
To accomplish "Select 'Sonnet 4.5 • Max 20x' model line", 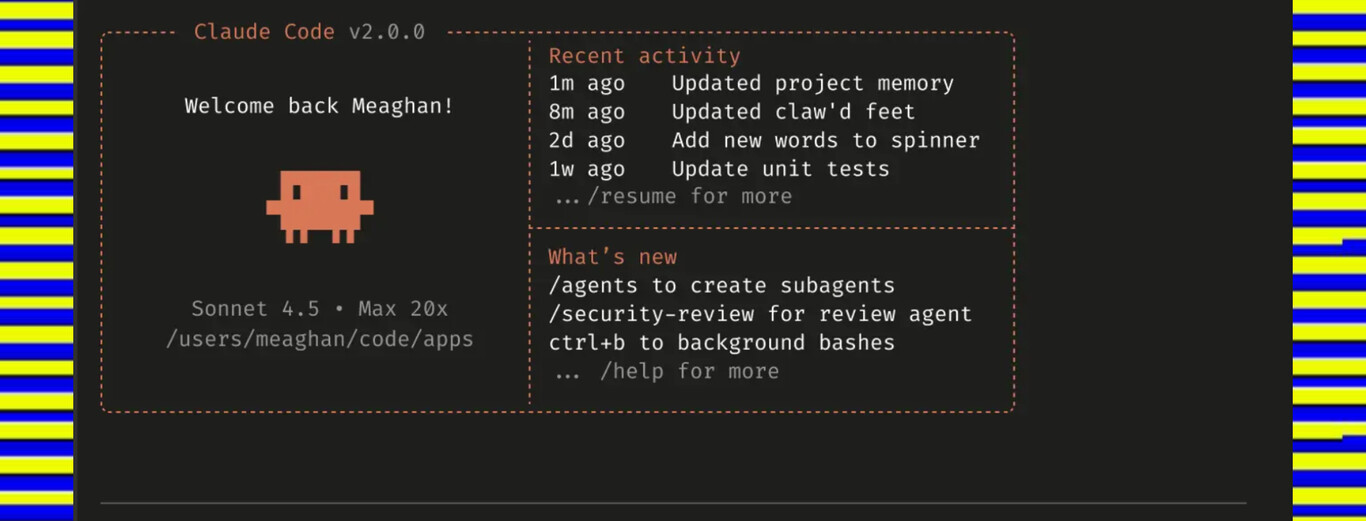I will 319,309.
